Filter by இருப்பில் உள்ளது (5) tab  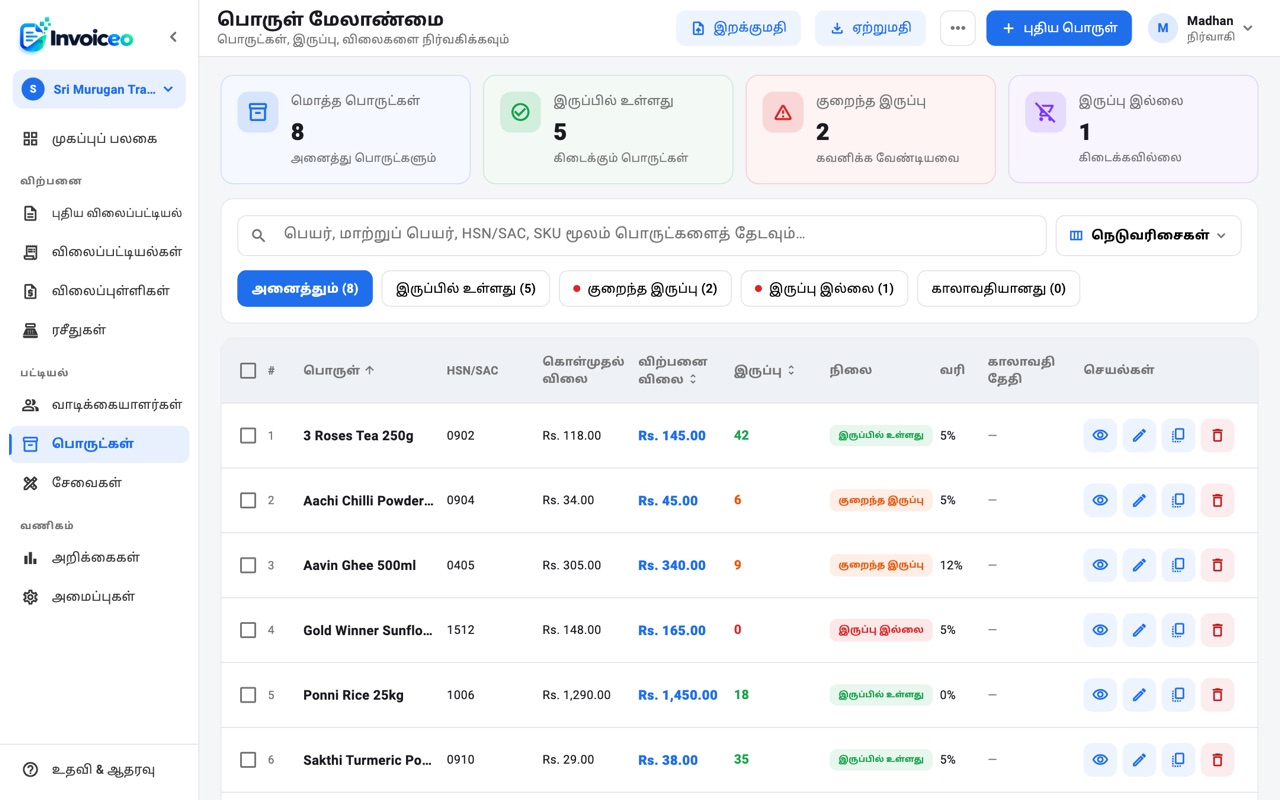point(466,289)
